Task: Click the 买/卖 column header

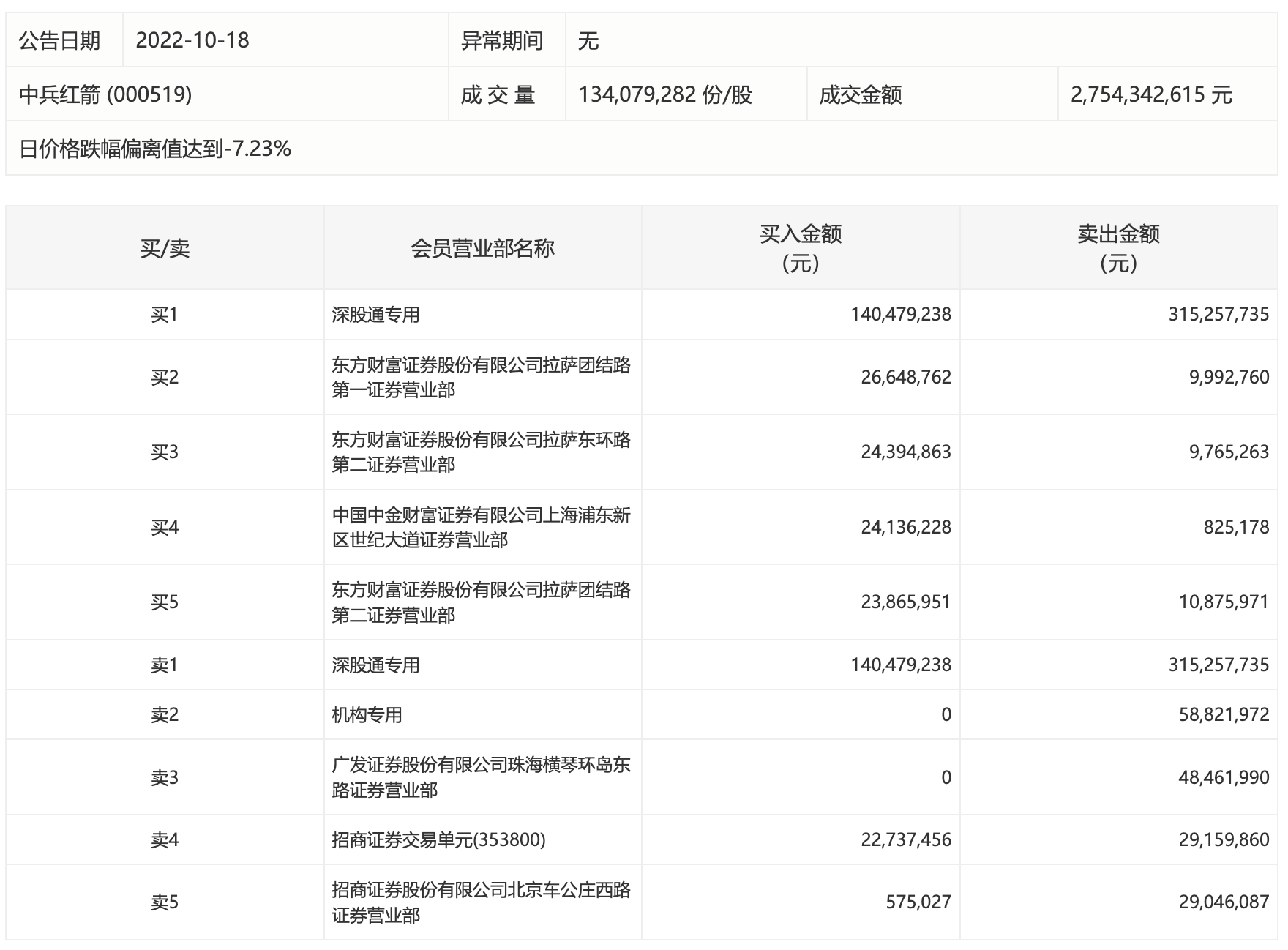Action: [x=165, y=248]
